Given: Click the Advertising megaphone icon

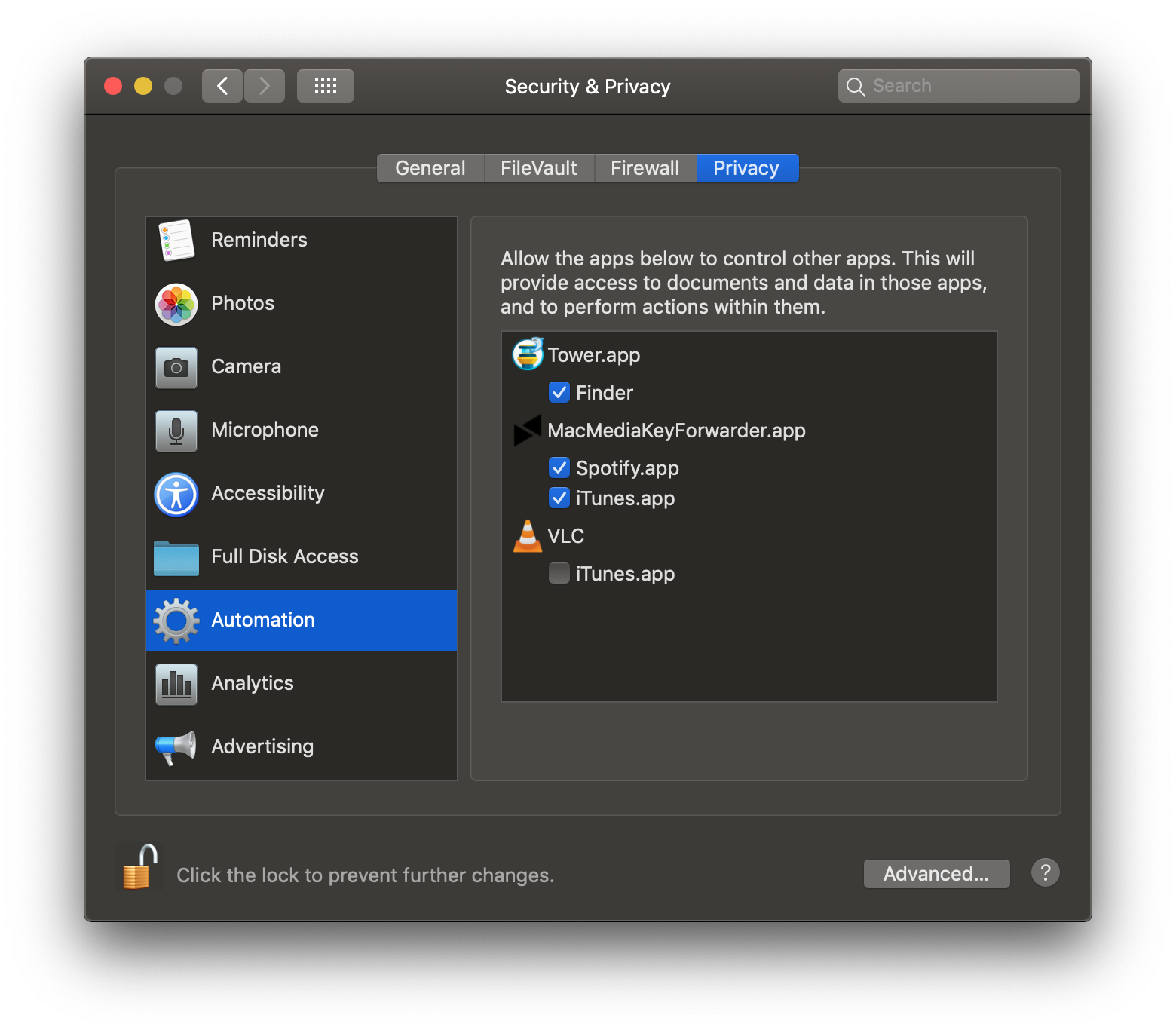Looking at the screenshot, I should [x=176, y=746].
